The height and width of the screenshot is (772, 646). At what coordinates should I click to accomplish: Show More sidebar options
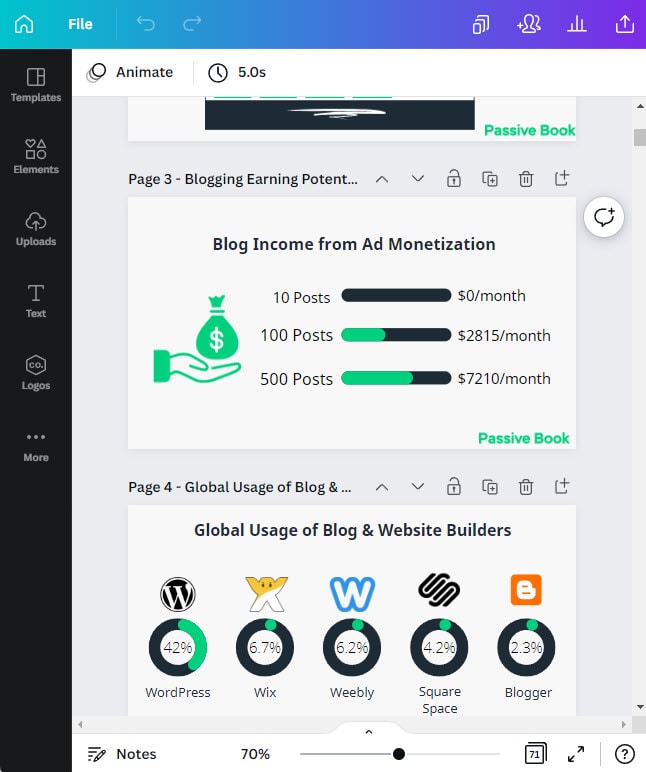[36, 447]
